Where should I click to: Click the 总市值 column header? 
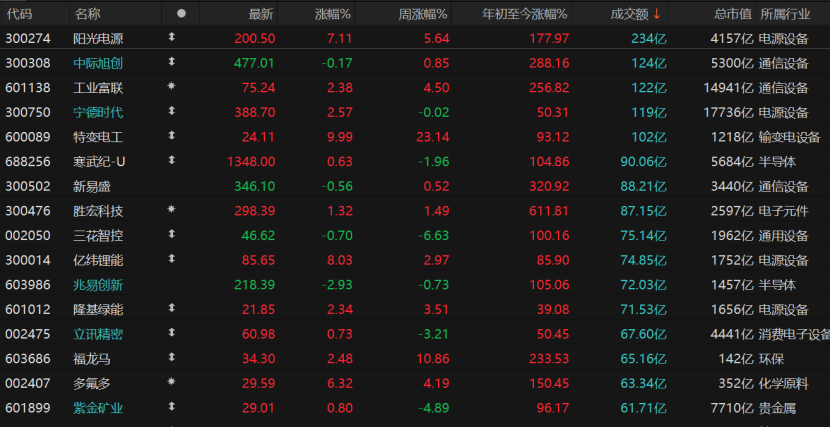pos(732,14)
